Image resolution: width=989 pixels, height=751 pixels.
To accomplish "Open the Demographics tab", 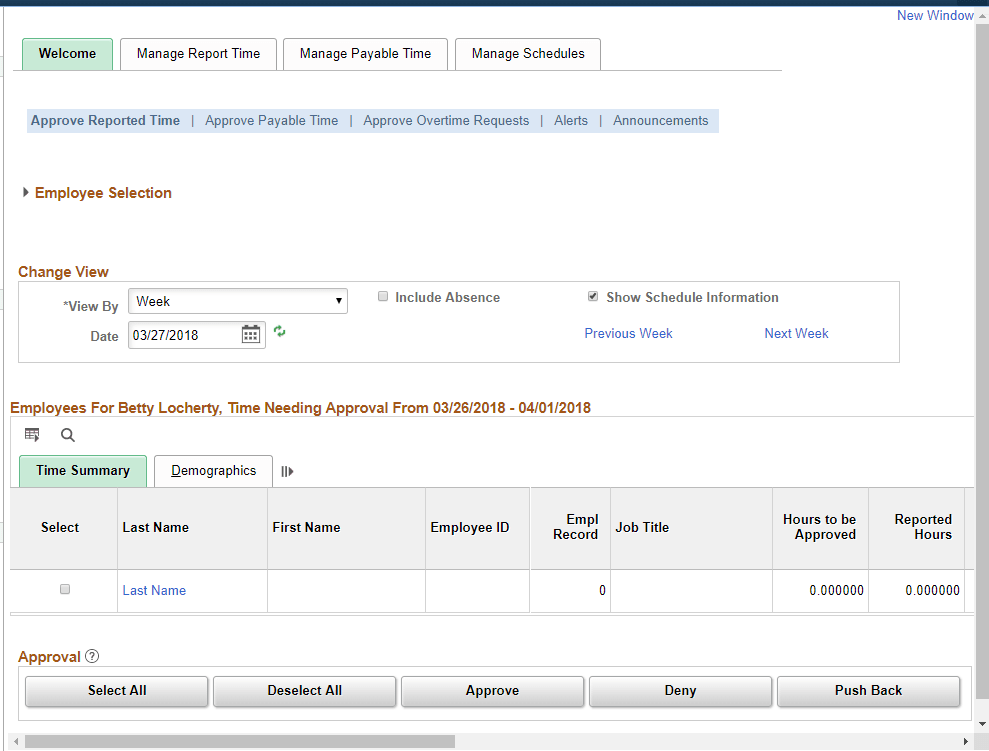I will click(x=212, y=470).
